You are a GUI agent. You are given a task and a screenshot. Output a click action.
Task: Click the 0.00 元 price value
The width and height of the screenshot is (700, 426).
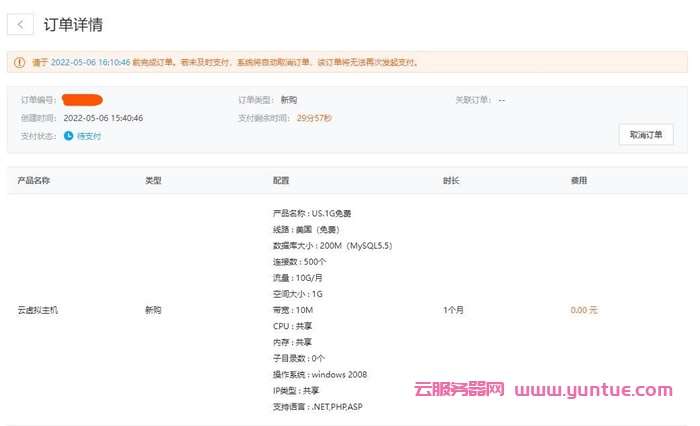[x=584, y=310]
